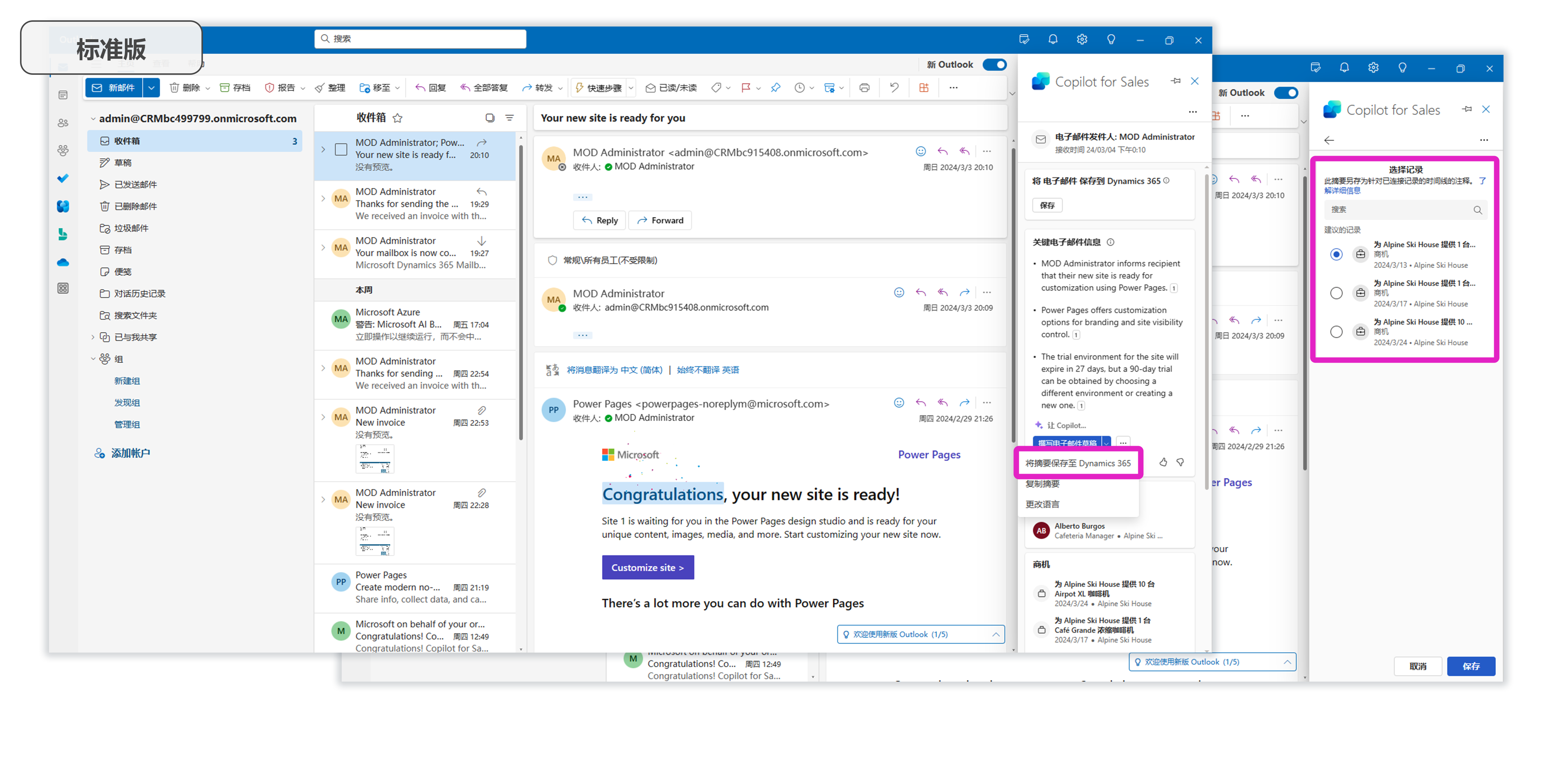Tick checkbox on first inbox message
Screen dimensions: 1554x784
341,149
